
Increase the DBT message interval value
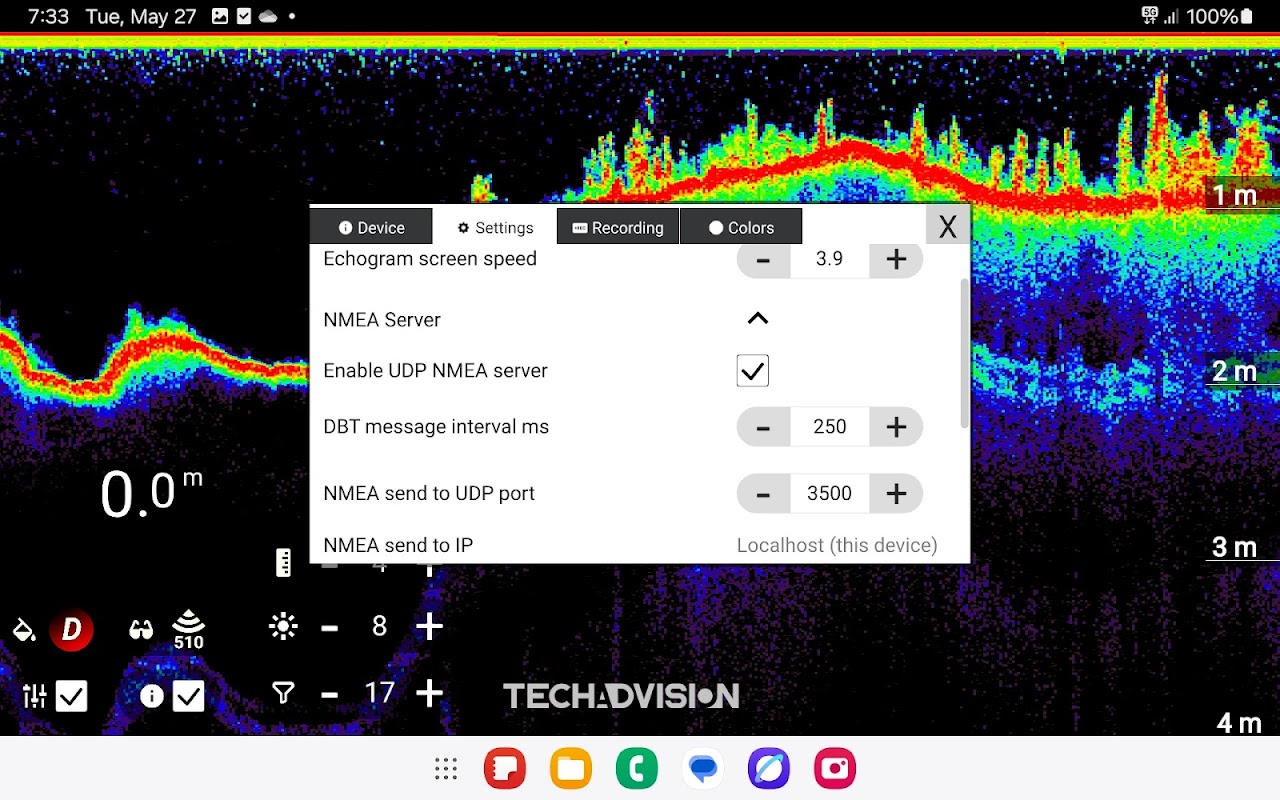tap(895, 427)
